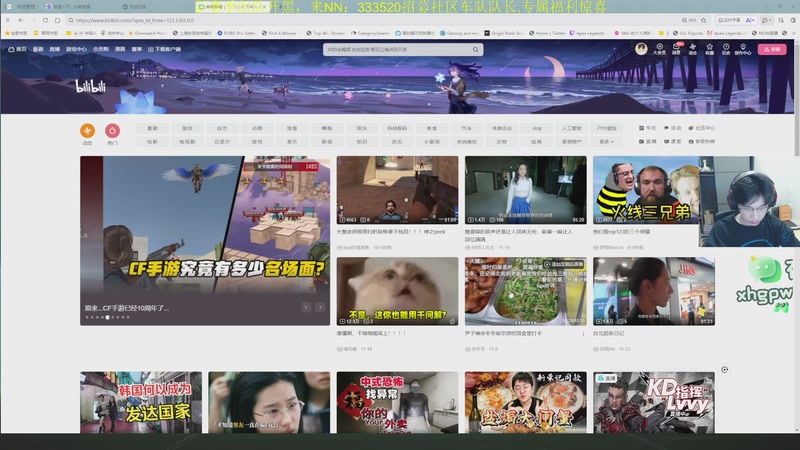800x450 pixels.
Task: Click the 新歌热榜 icon link
Action: coord(702,141)
